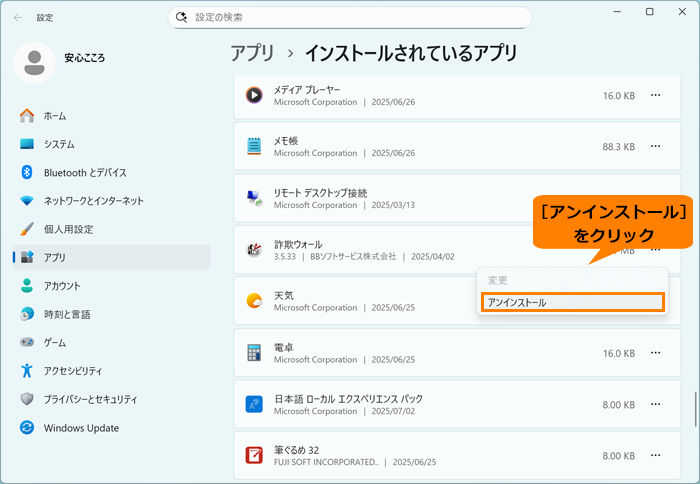Click 8.00 KB size of 筆ぐるめ 32
Viewport: 700px width, 484px height.
(x=618, y=456)
